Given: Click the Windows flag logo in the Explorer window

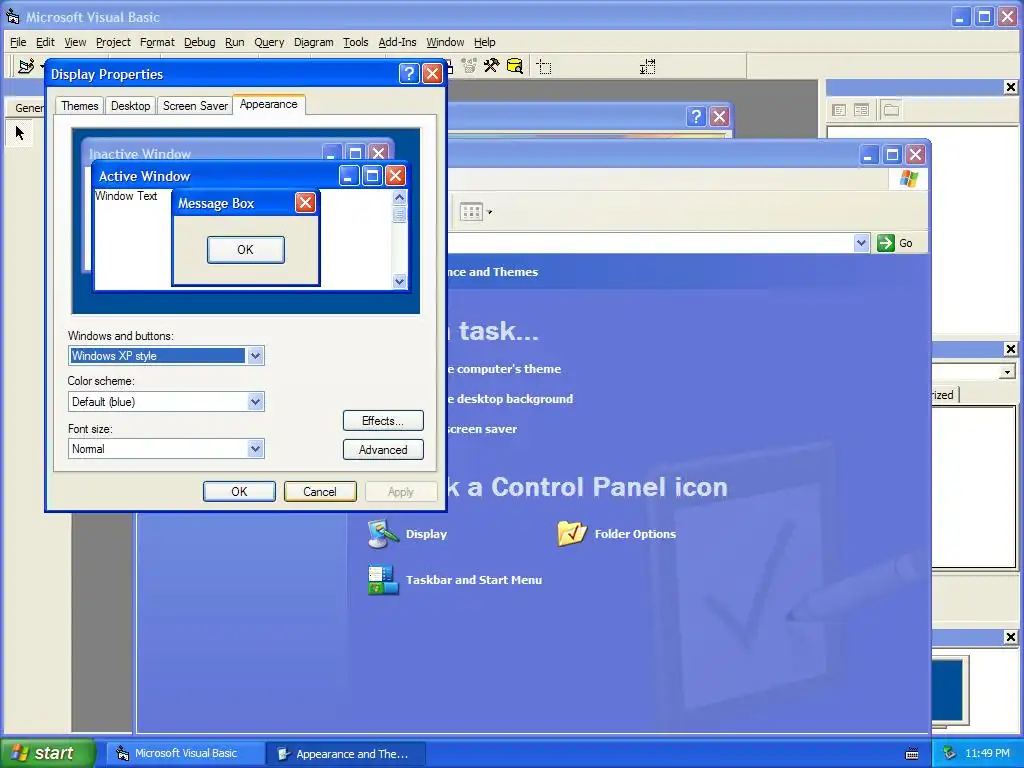Looking at the screenshot, I should click(908, 179).
